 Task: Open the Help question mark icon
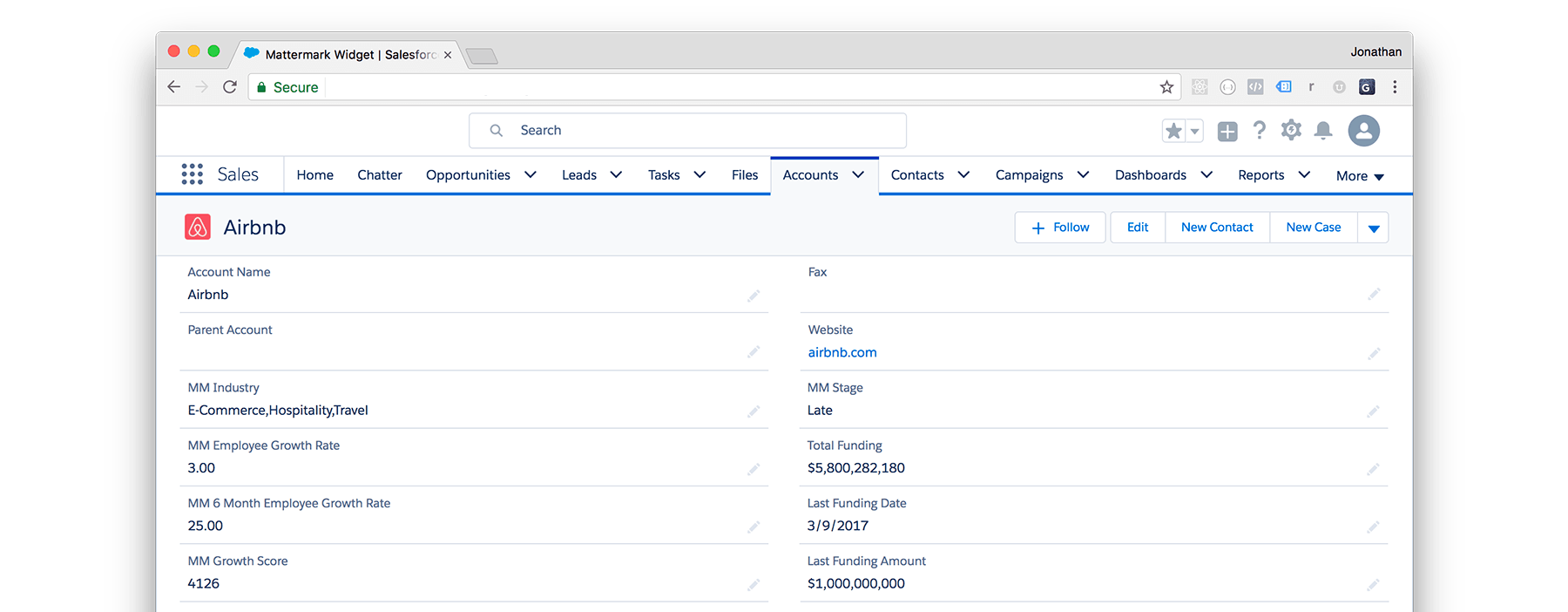point(1260,131)
